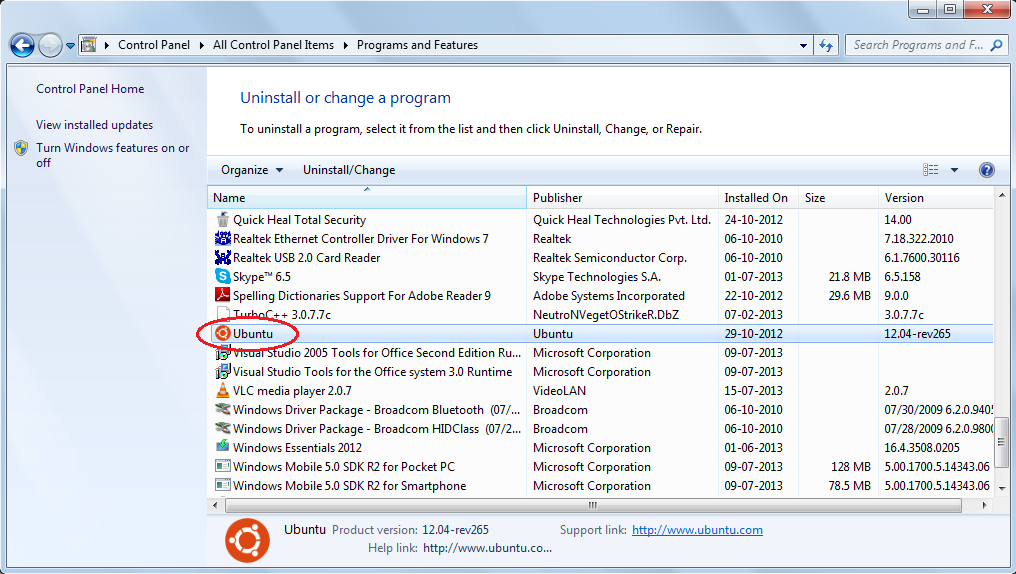Click the Control Panel breadcrumb
Screen dimensions: 1016x574
click(154, 45)
